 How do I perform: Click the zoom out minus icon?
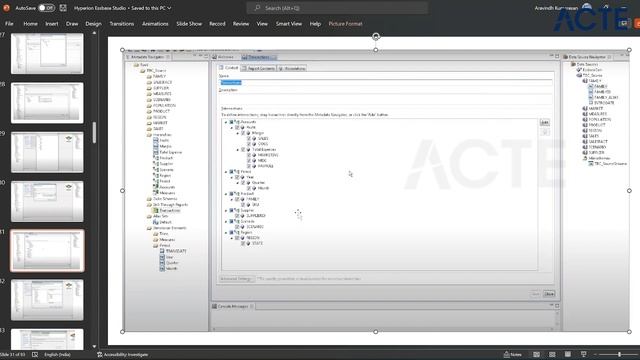point(596,354)
